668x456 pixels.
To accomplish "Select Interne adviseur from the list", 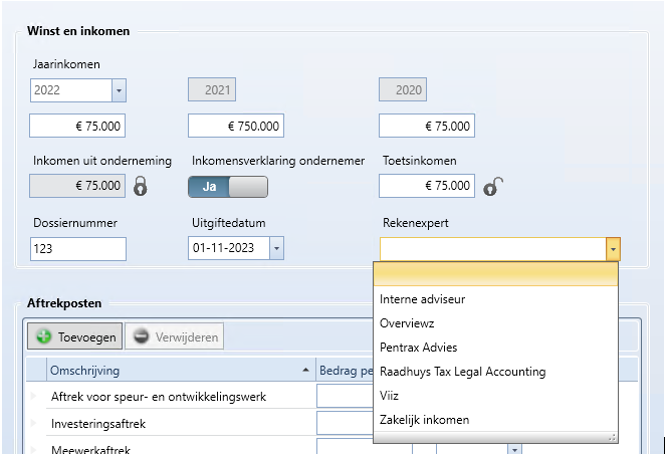I will coord(422,299).
